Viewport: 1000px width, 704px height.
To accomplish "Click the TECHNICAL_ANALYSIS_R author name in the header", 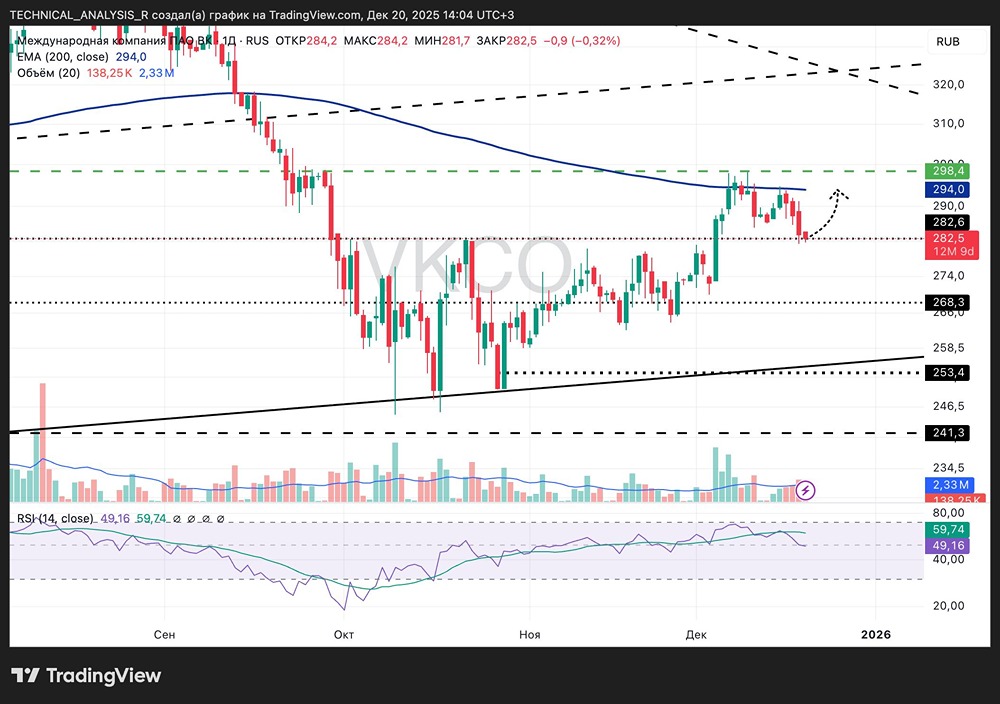I will (79, 15).
